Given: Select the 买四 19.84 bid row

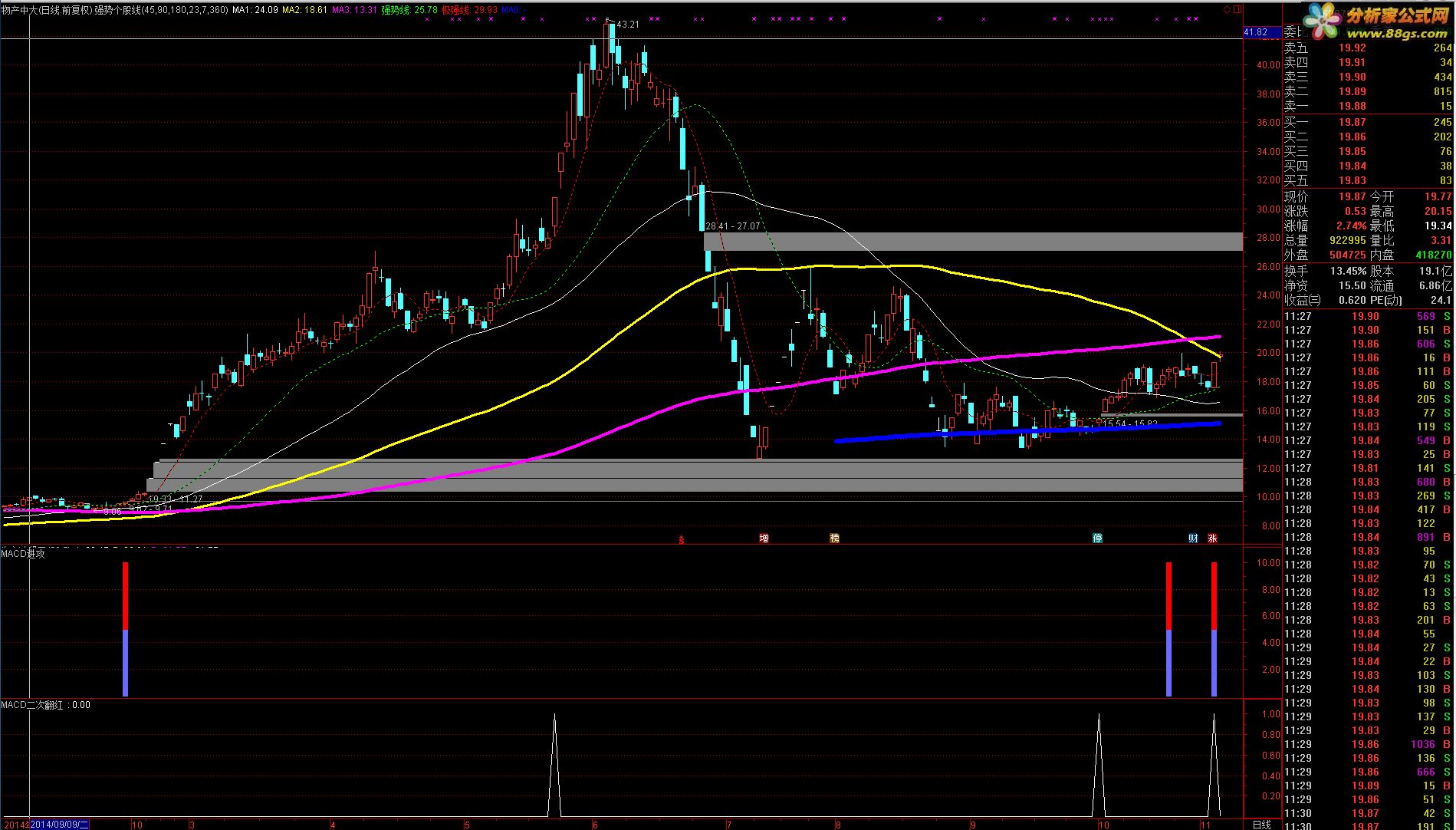Looking at the screenshot, I should pos(1369,166).
